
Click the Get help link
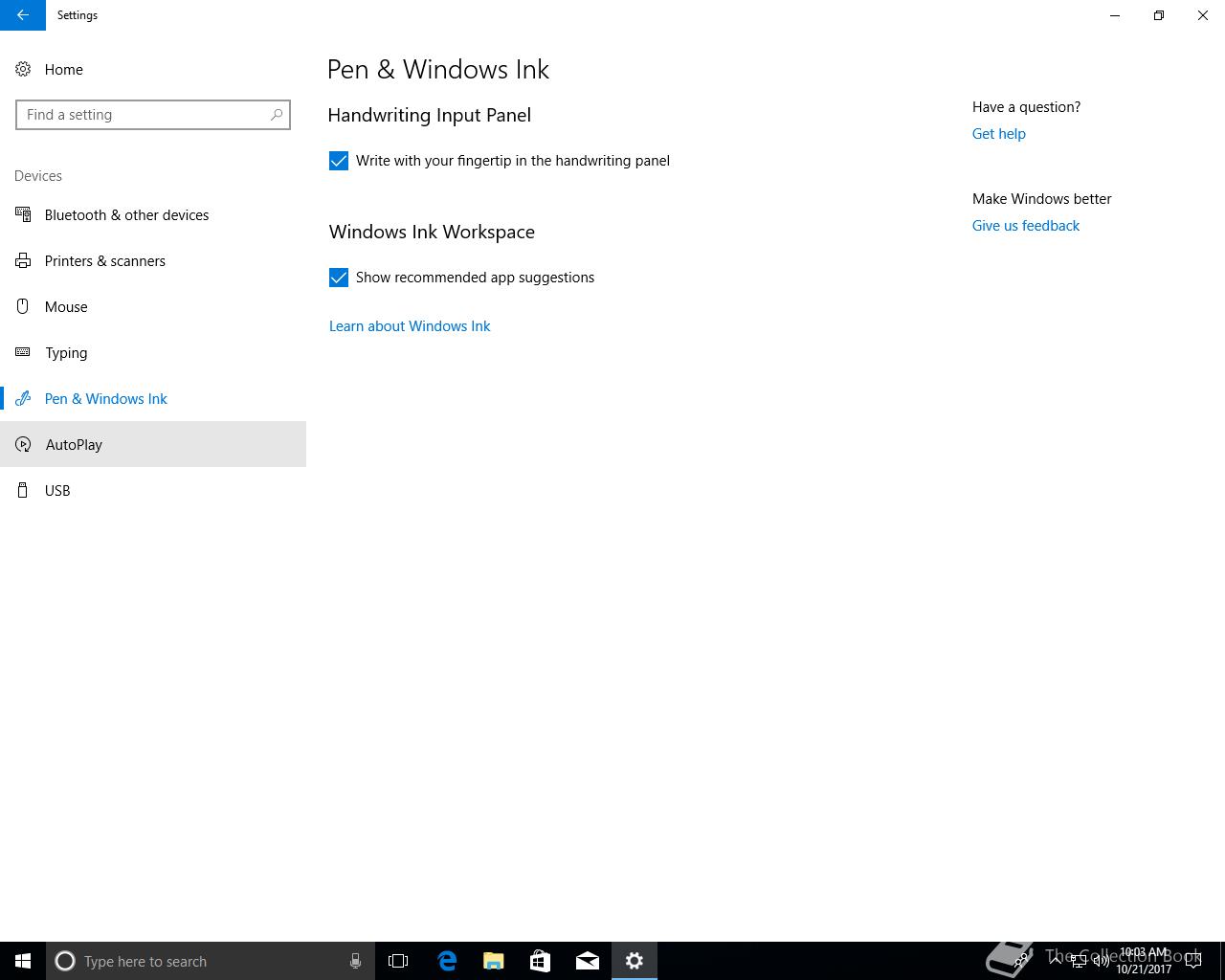pos(998,134)
